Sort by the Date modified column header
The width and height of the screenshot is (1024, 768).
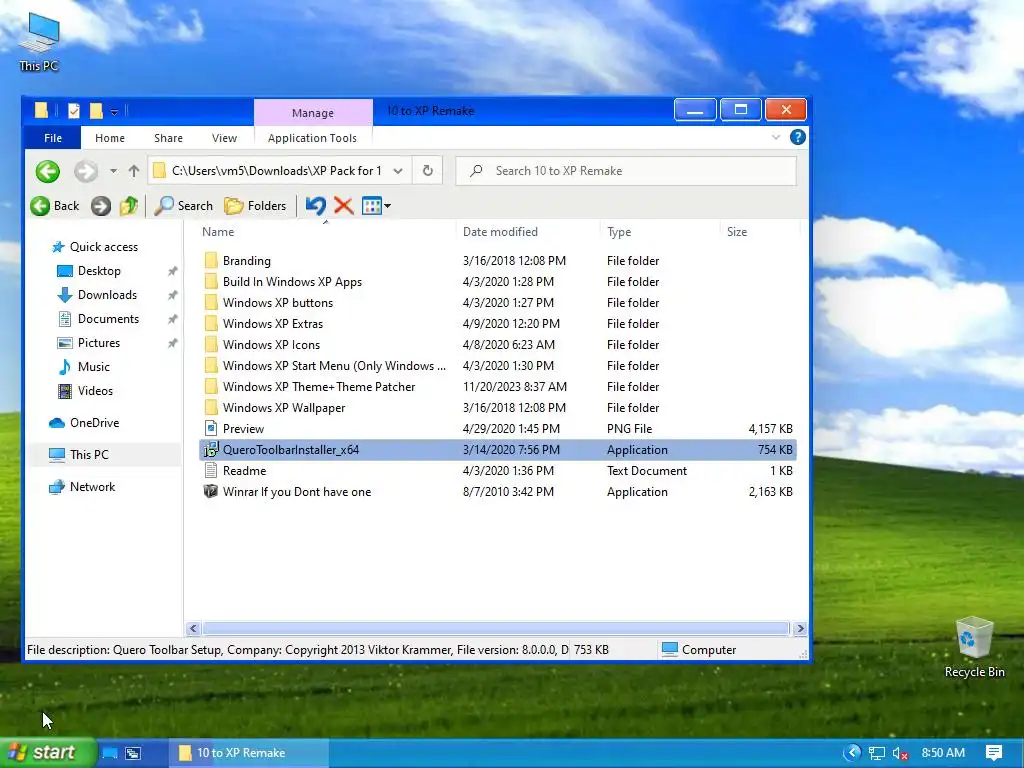tap(500, 232)
